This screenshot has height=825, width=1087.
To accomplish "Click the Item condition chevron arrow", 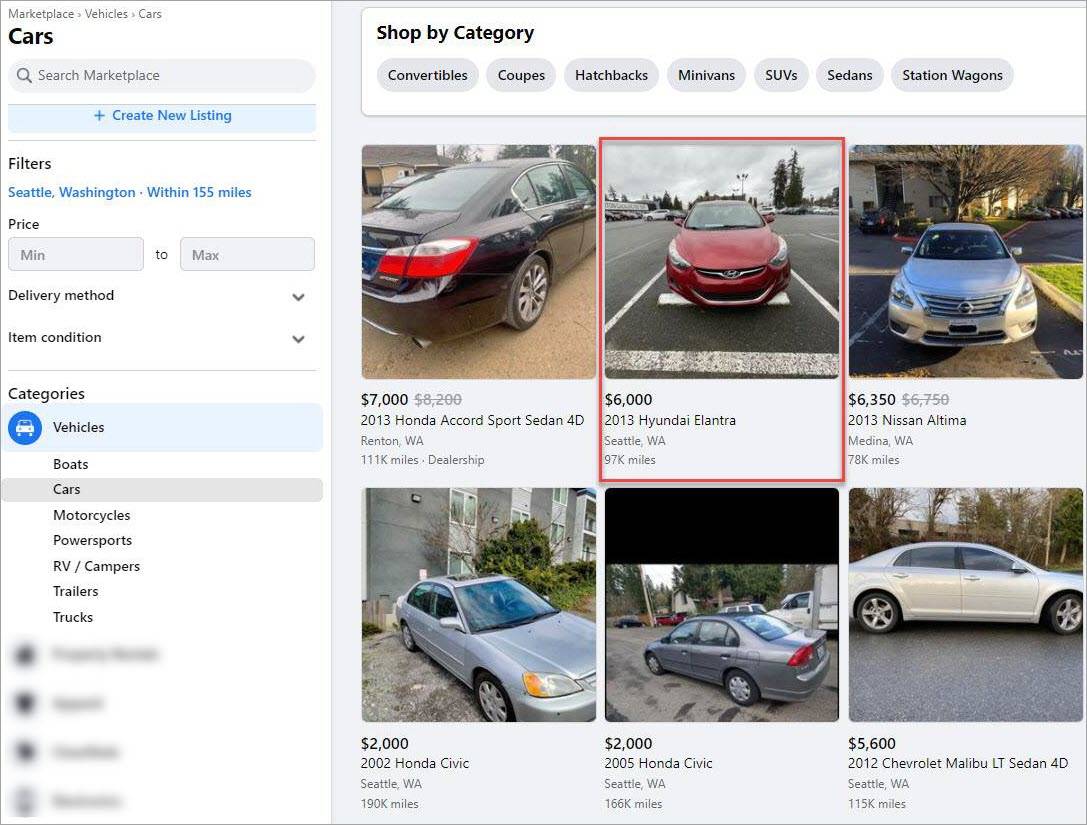I will pos(298,340).
